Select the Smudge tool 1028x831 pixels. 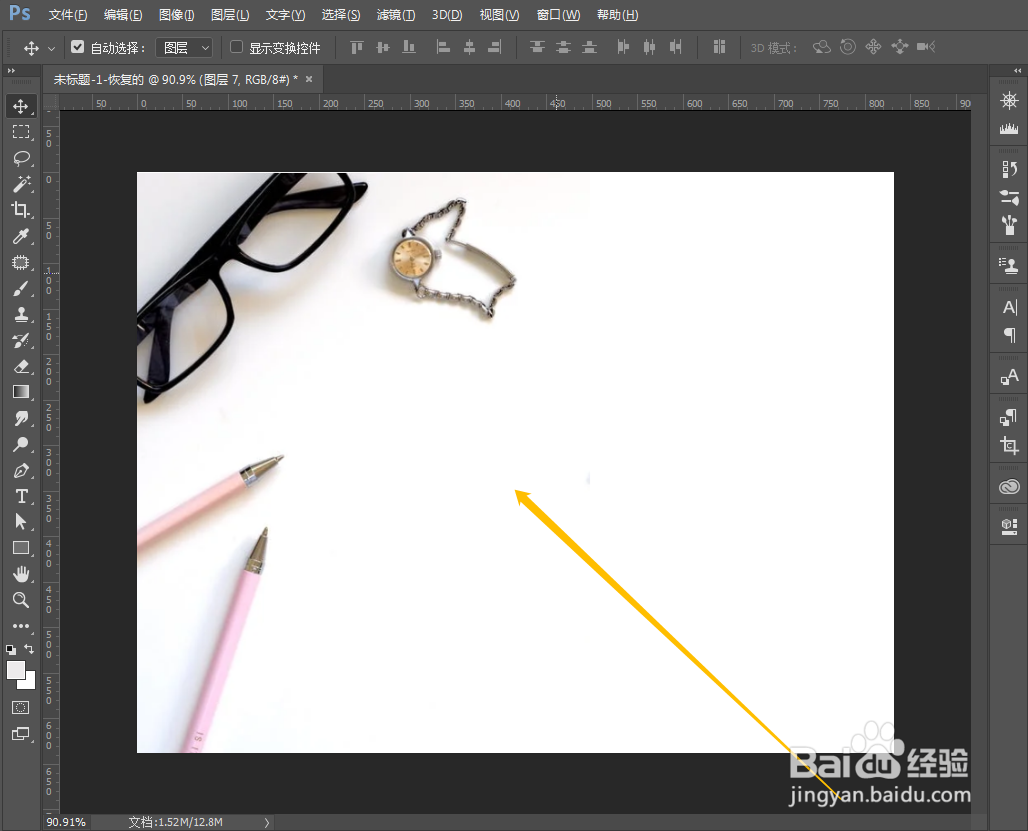21,418
